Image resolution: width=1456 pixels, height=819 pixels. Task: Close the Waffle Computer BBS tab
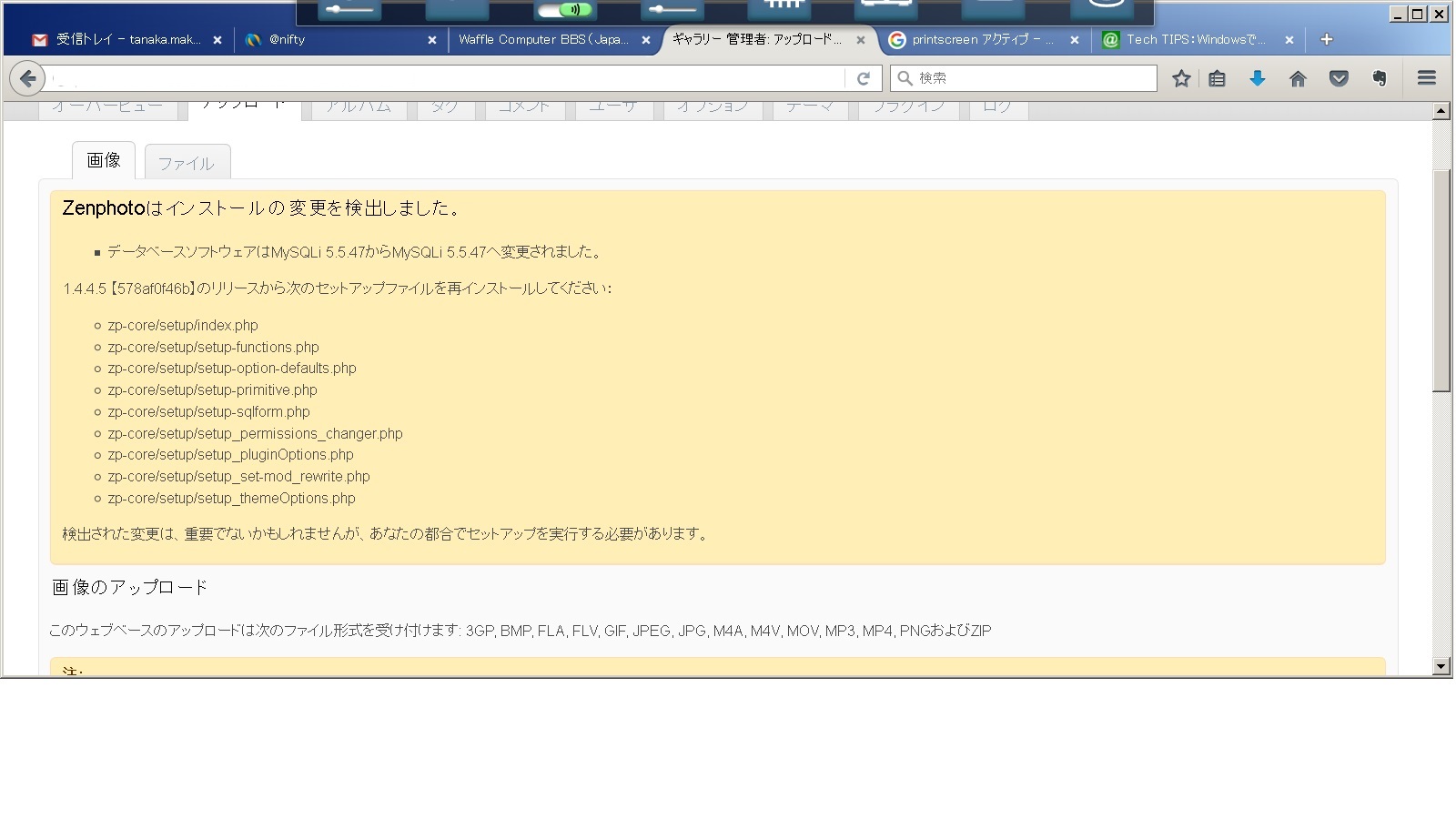click(646, 40)
